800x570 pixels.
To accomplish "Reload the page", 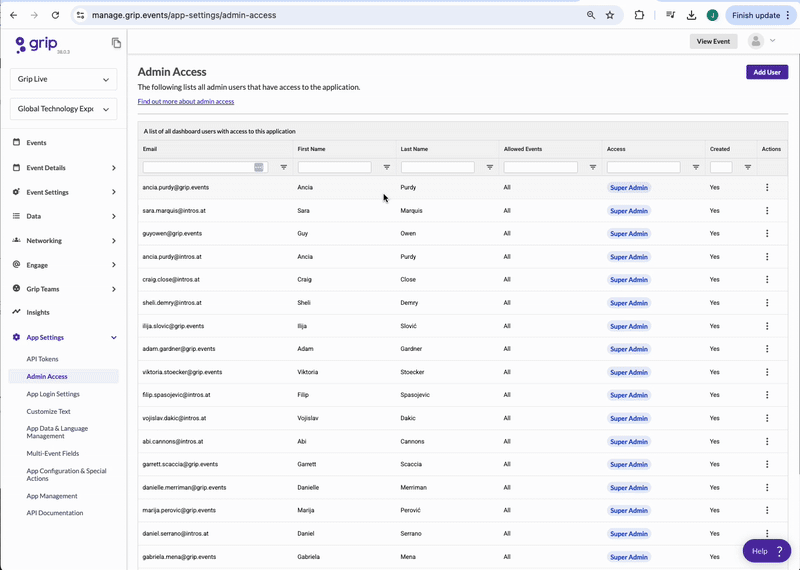I will (55, 15).
